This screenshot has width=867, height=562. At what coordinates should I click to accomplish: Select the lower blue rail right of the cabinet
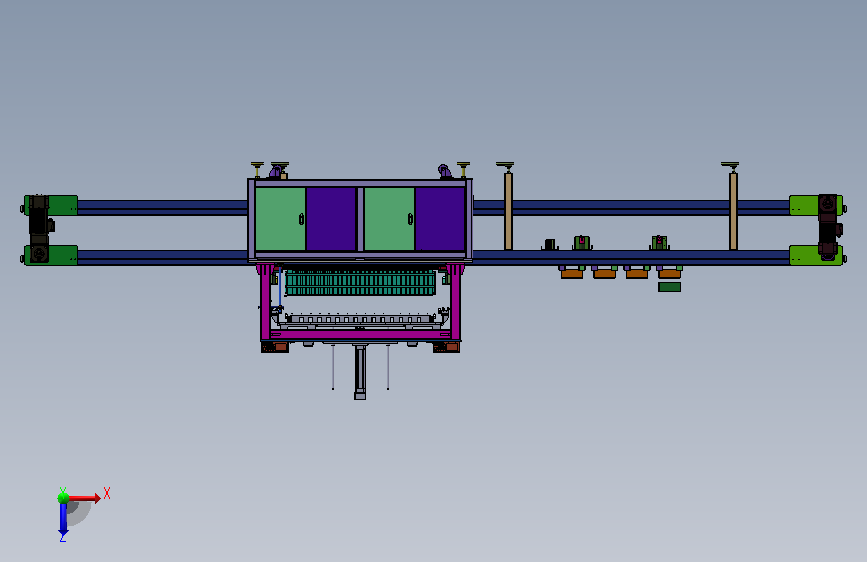[631, 258]
